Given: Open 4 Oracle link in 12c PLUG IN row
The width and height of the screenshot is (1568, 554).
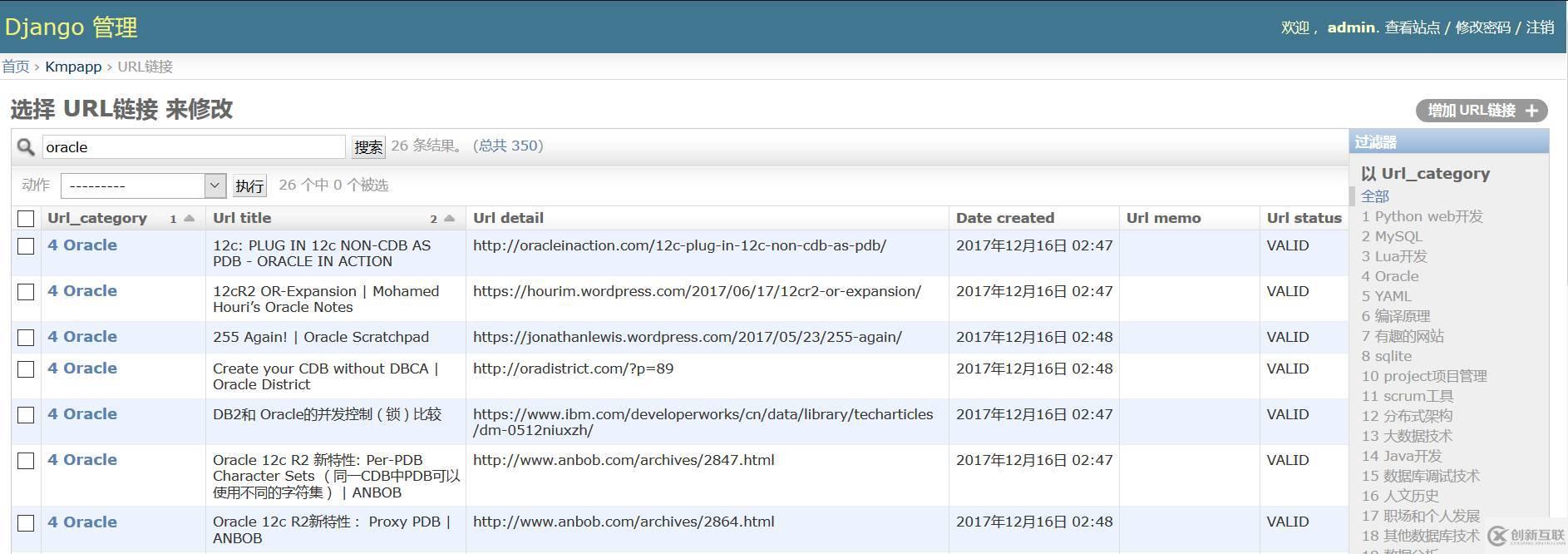Looking at the screenshot, I should click(x=82, y=245).
